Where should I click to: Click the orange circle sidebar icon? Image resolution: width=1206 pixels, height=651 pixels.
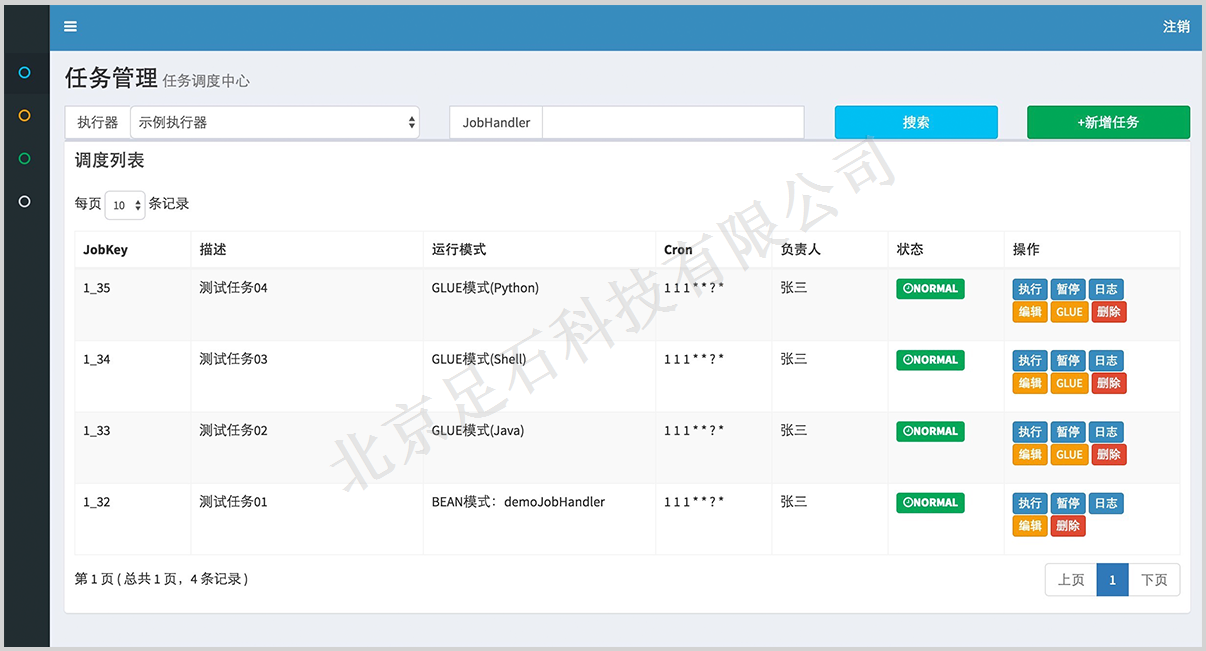tap(25, 116)
